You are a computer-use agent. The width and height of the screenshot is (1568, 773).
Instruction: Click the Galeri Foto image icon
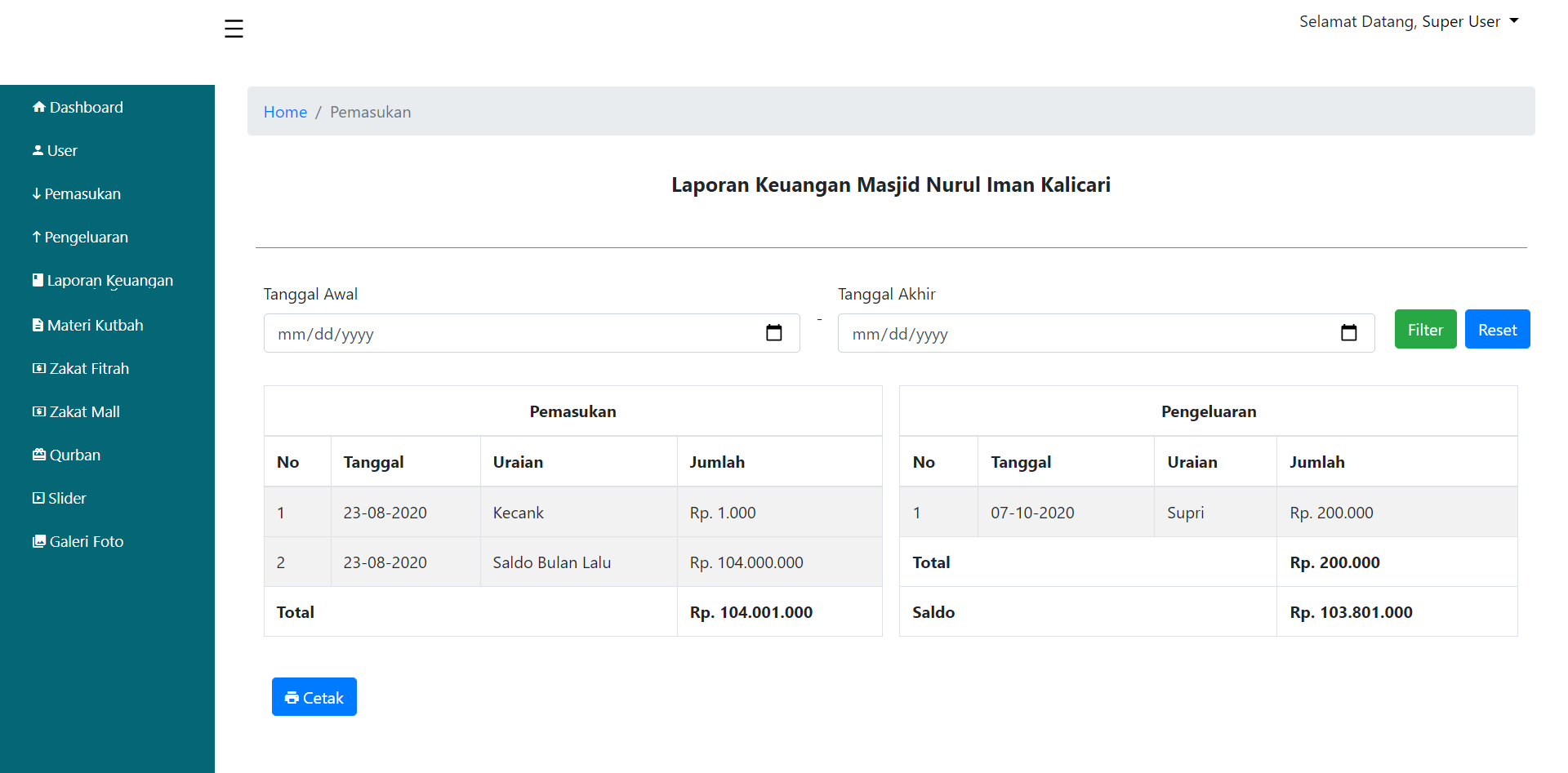38,541
